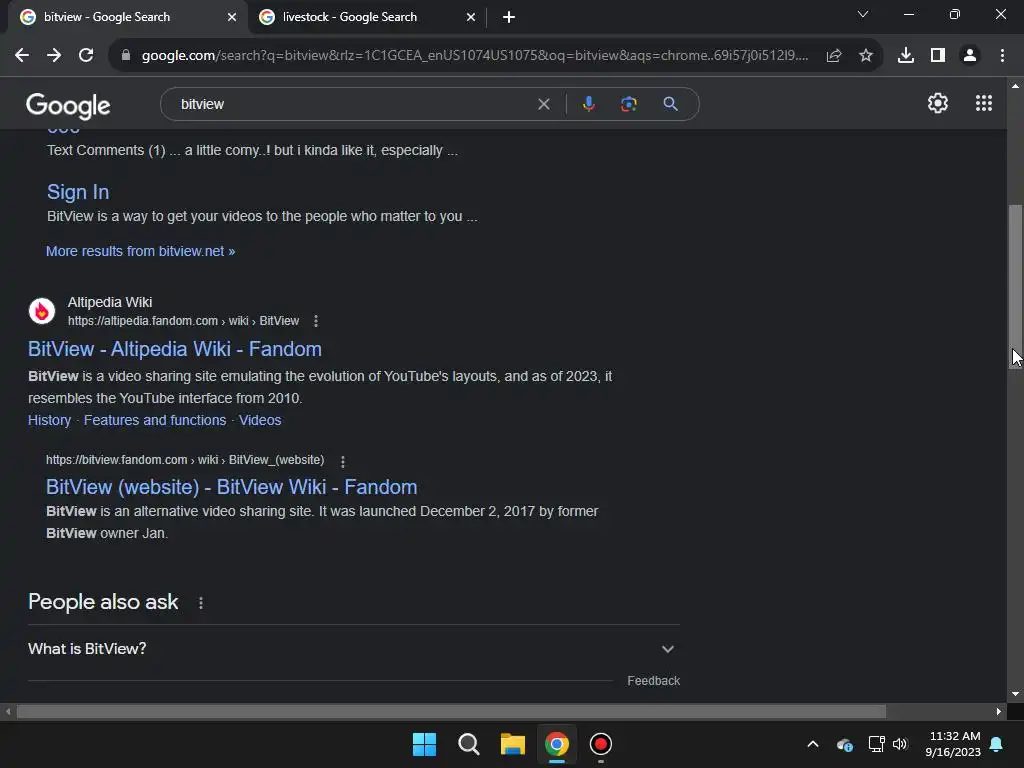Screen dimensions: 1024x768
Task: Open Windows taskbar search
Action: [x=469, y=744]
